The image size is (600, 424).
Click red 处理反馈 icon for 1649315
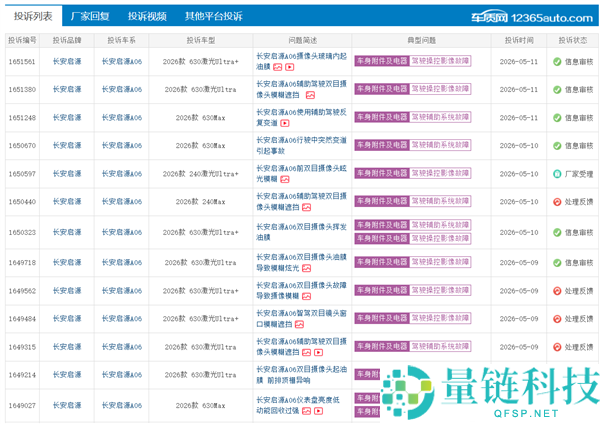tap(557, 347)
